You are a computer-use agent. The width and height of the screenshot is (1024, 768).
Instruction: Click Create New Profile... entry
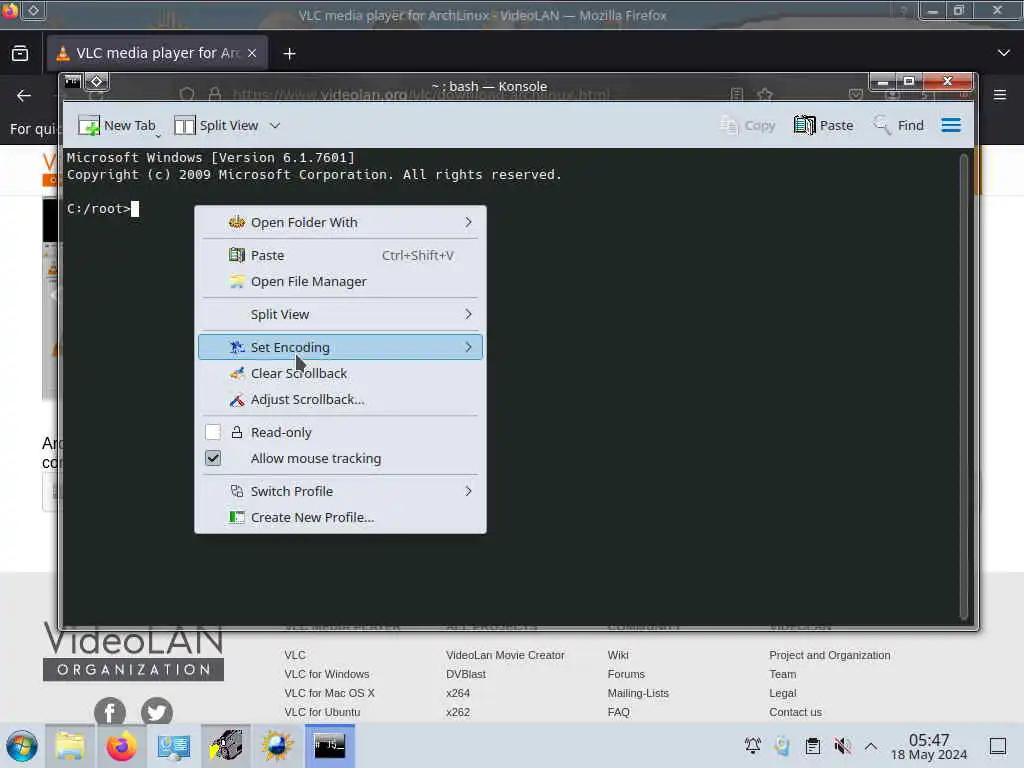340,517
